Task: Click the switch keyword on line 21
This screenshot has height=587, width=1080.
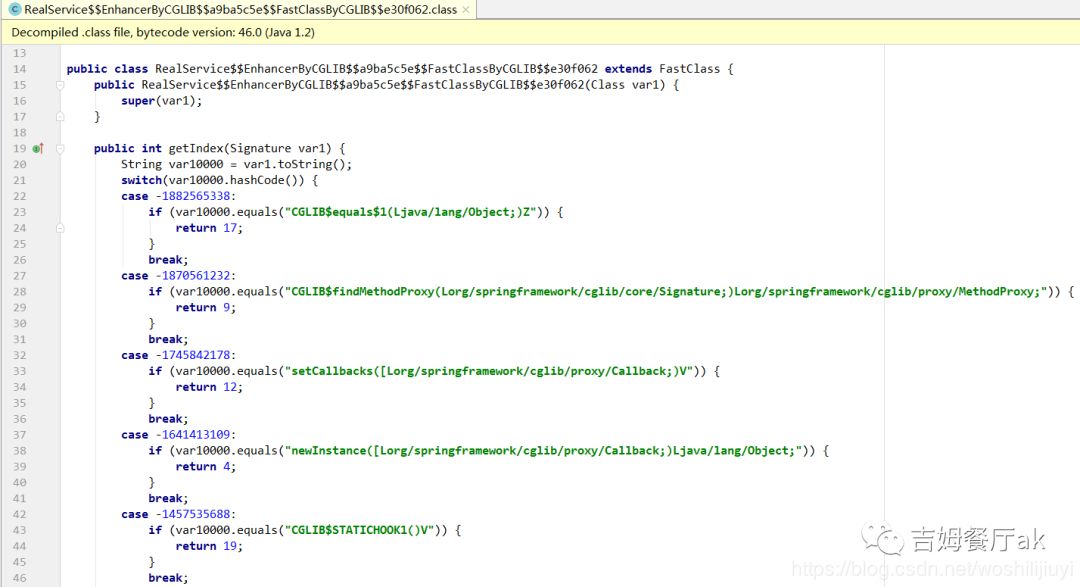Action: (141, 180)
